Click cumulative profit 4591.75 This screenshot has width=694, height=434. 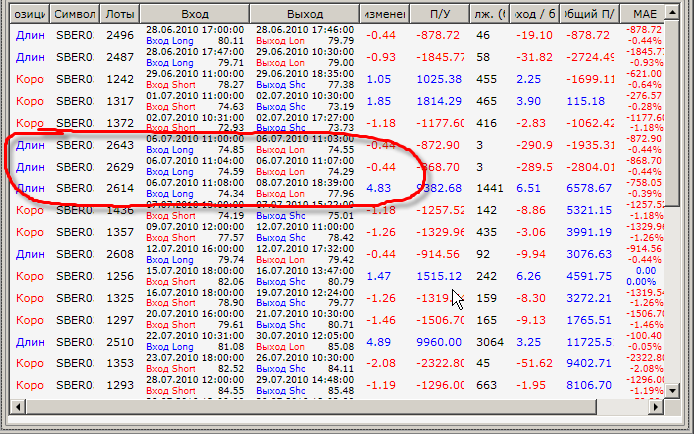(x=589, y=276)
